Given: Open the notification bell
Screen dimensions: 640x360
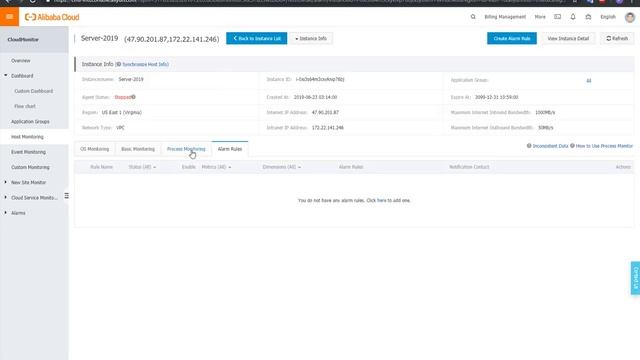Looking at the screenshot, I should click(573, 17).
